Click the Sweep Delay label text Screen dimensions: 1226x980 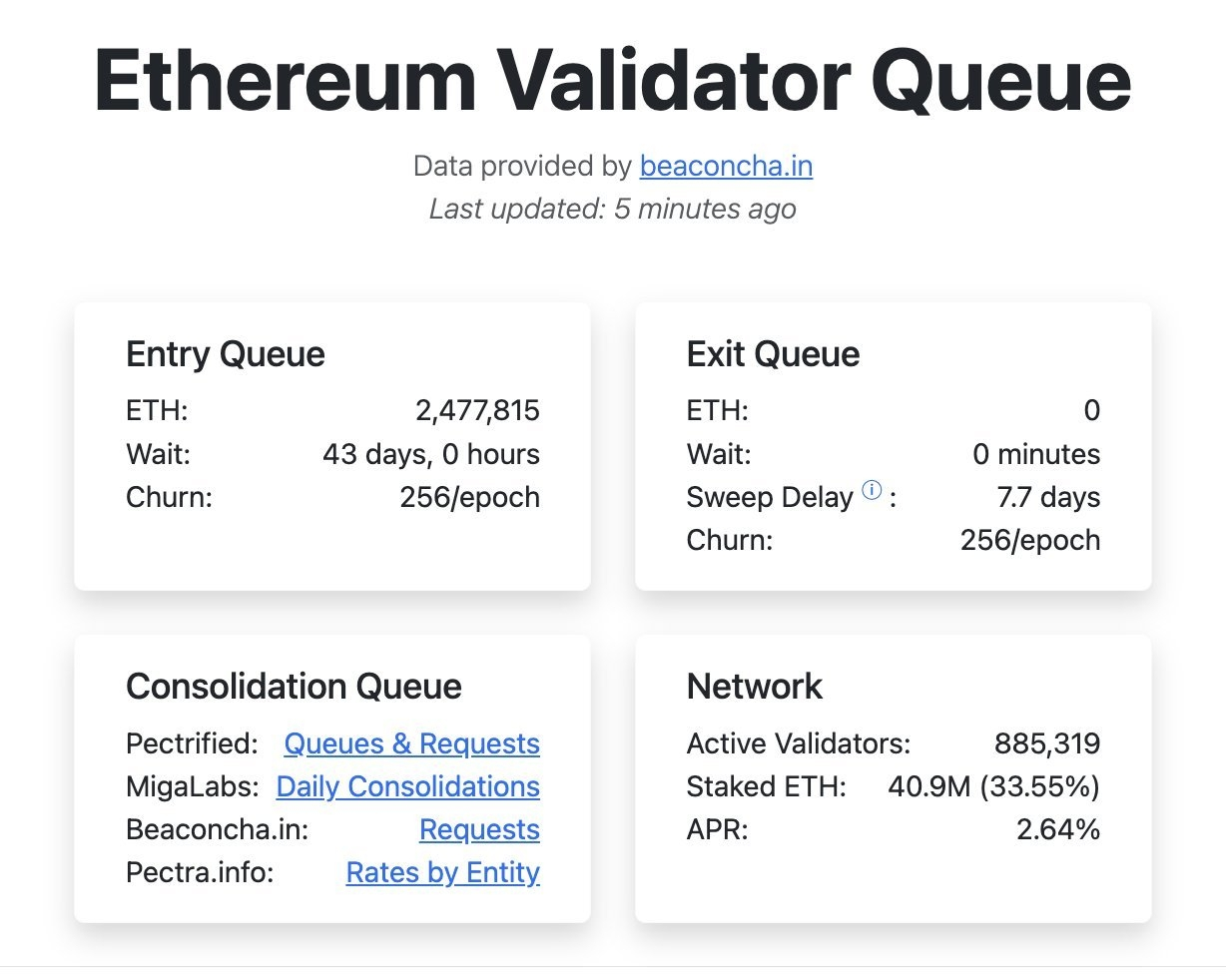tap(770, 497)
